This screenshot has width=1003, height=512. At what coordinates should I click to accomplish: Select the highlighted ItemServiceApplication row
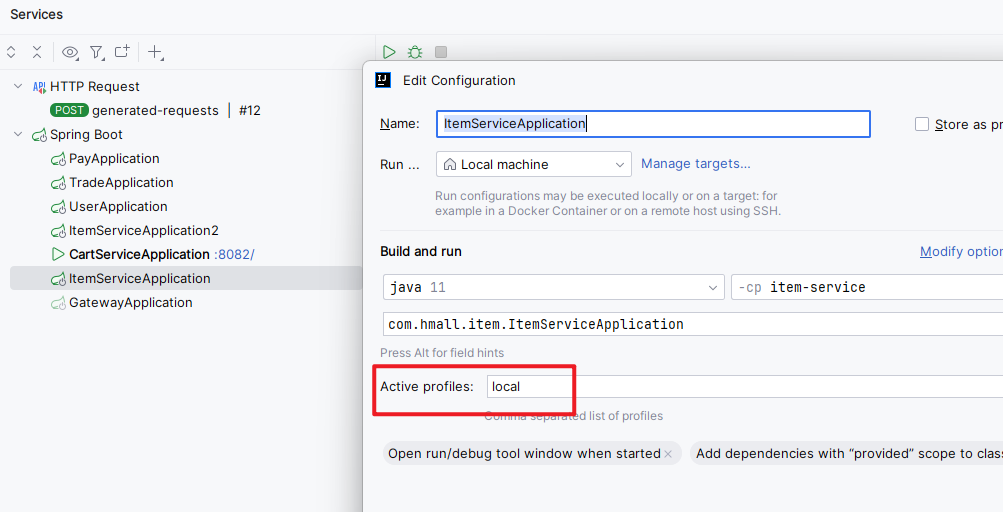point(186,278)
